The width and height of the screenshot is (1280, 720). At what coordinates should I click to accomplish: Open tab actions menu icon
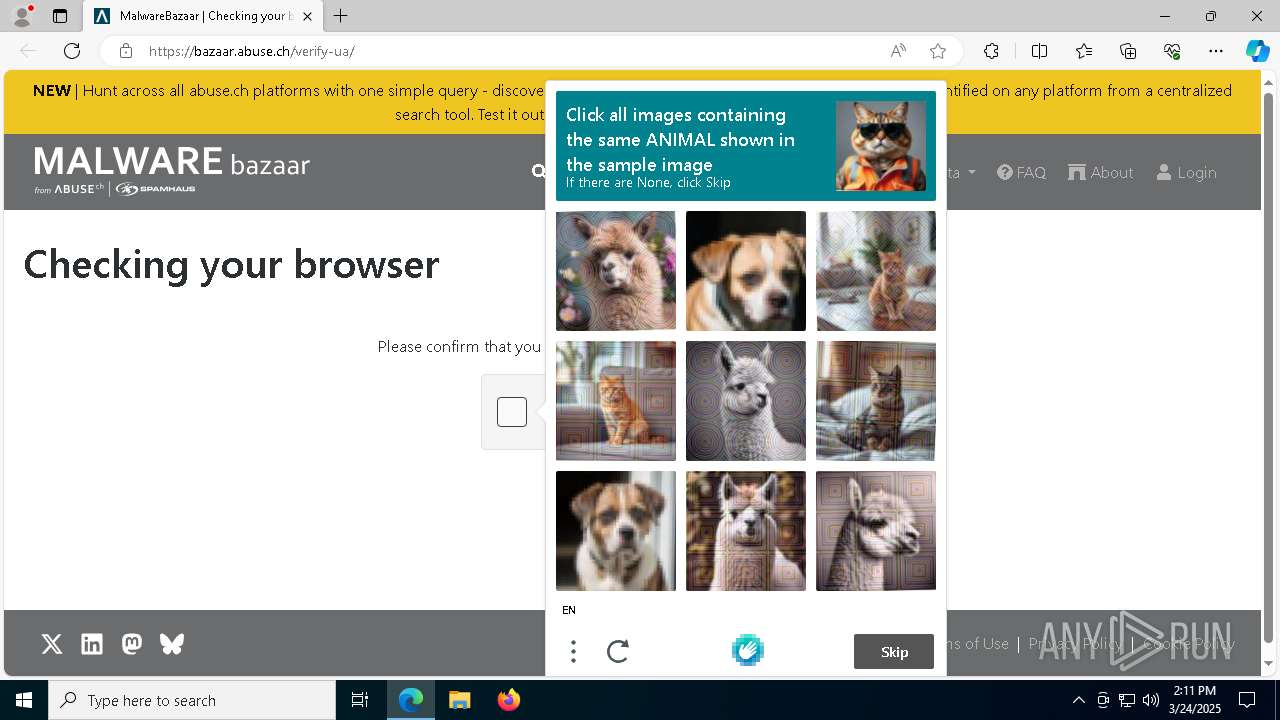60,16
